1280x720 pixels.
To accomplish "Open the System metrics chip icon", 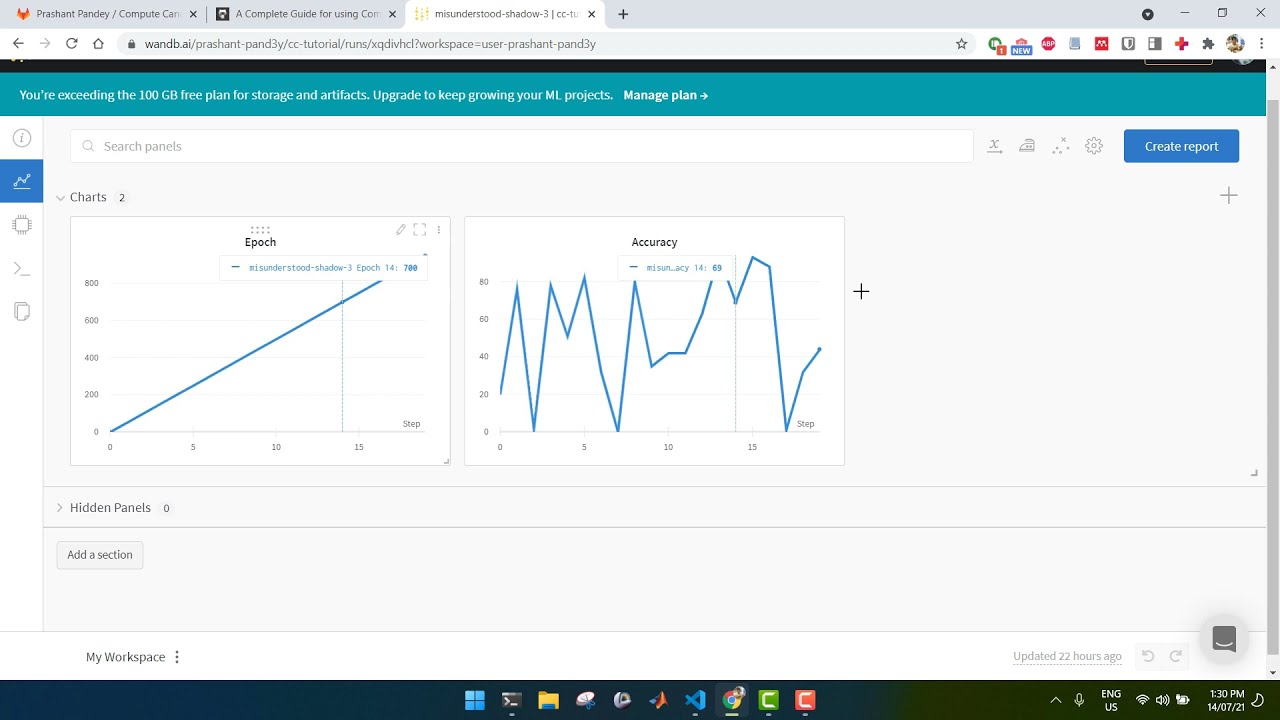I will pos(21,225).
